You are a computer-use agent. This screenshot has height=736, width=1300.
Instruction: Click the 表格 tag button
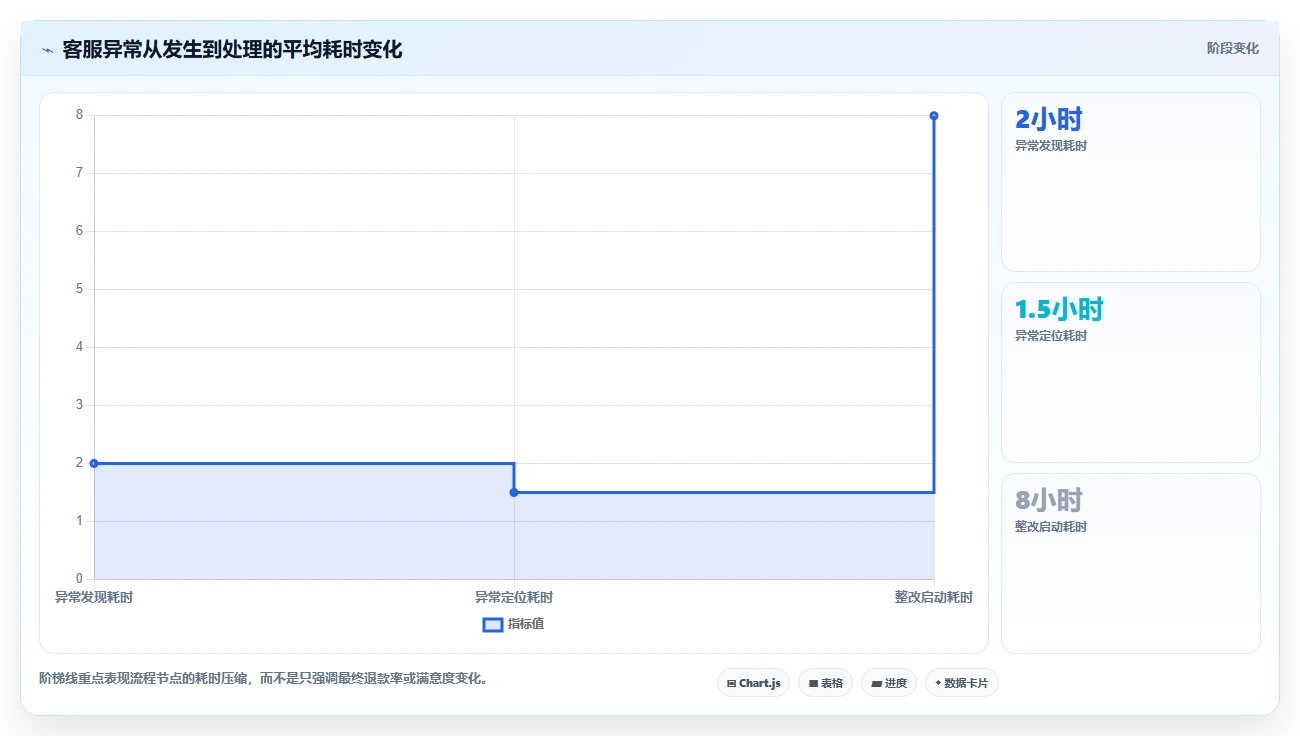825,683
